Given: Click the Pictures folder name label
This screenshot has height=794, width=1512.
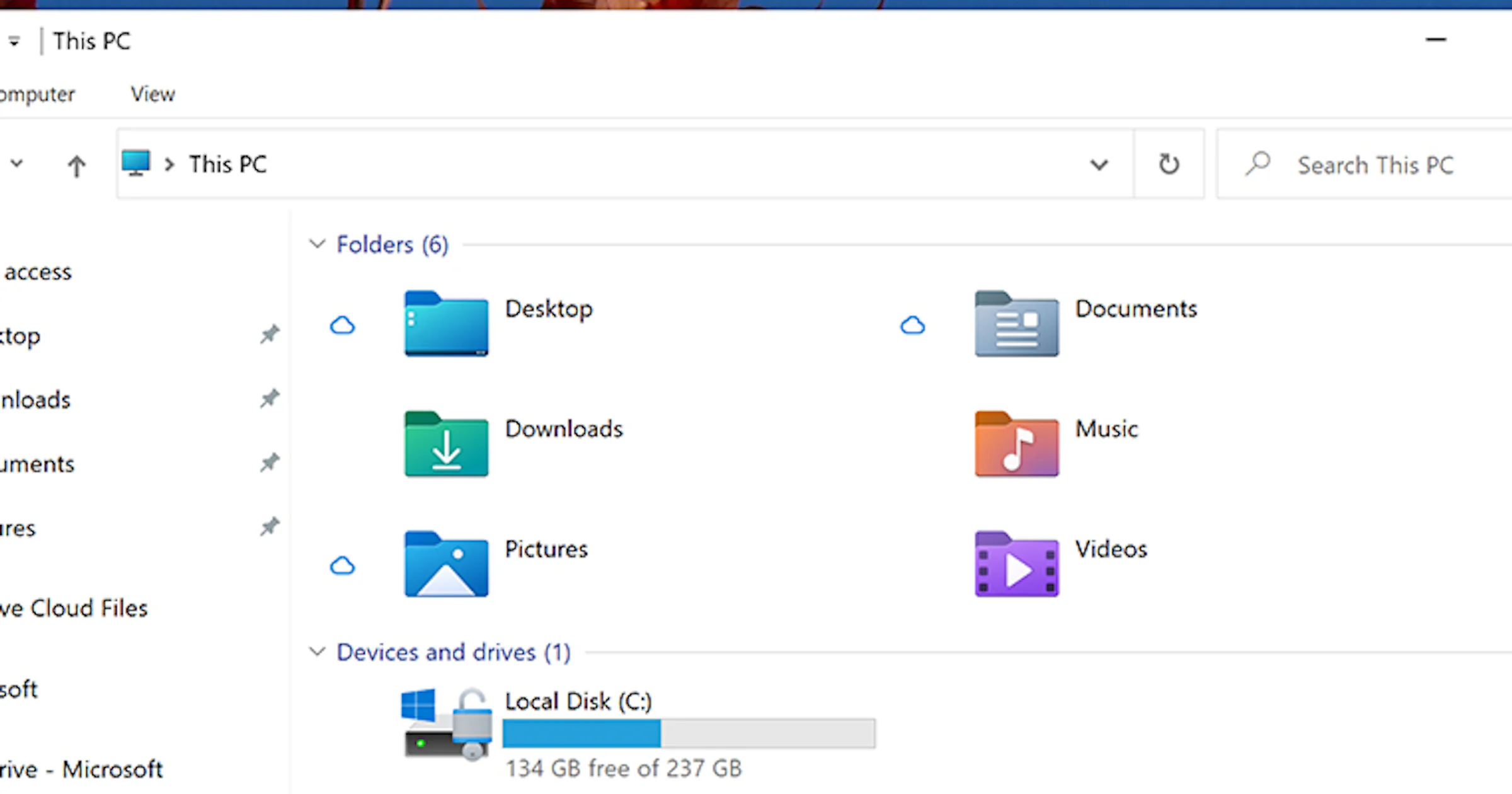Looking at the screenshot, I should pyautogui.click(x=546, y=549).
